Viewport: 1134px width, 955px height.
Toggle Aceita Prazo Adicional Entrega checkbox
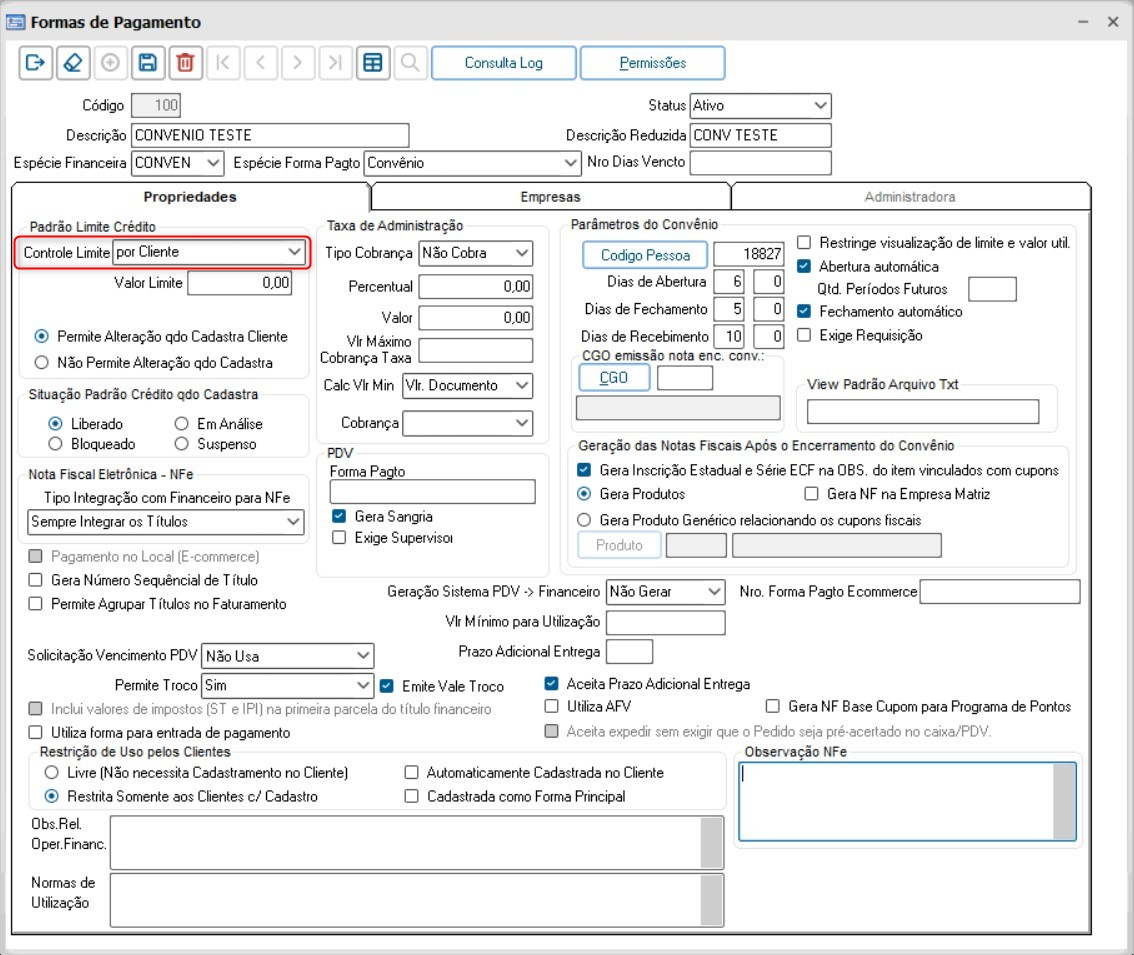[x=551, y=683]
